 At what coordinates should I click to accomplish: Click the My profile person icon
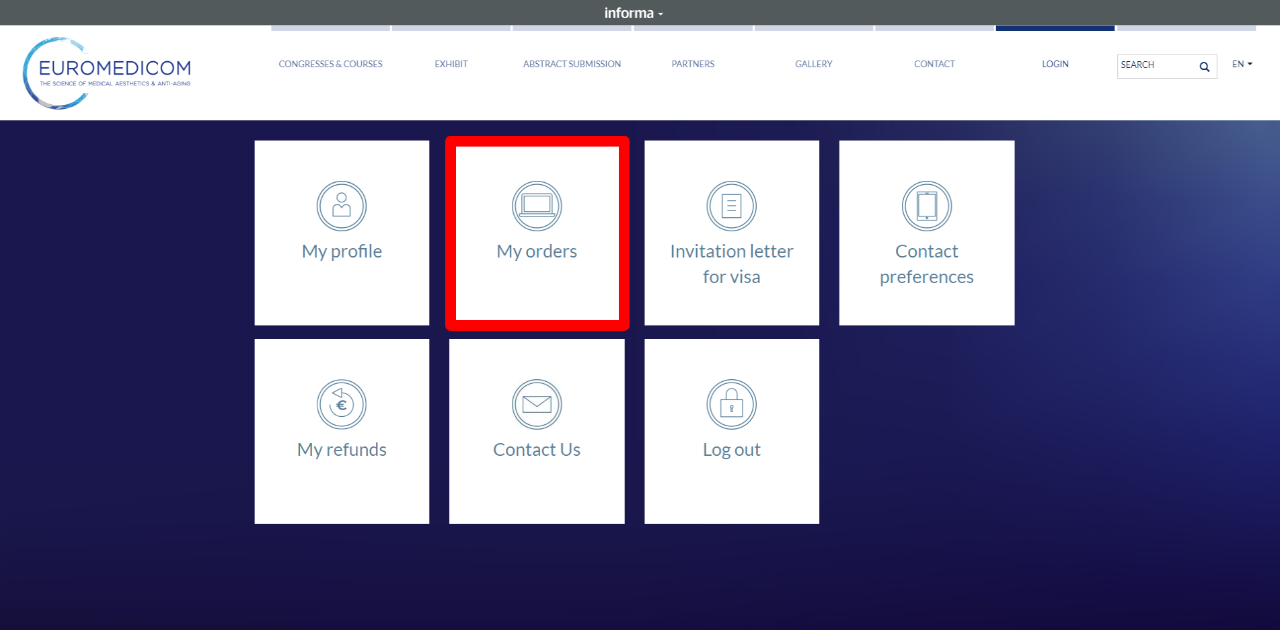tap(342, 206)
